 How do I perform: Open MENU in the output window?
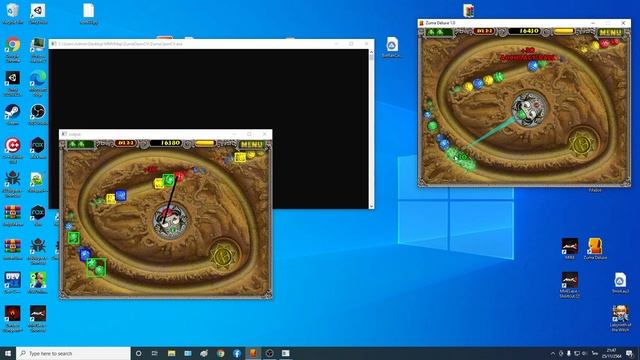pyautogui.click(x=251, y=144)
